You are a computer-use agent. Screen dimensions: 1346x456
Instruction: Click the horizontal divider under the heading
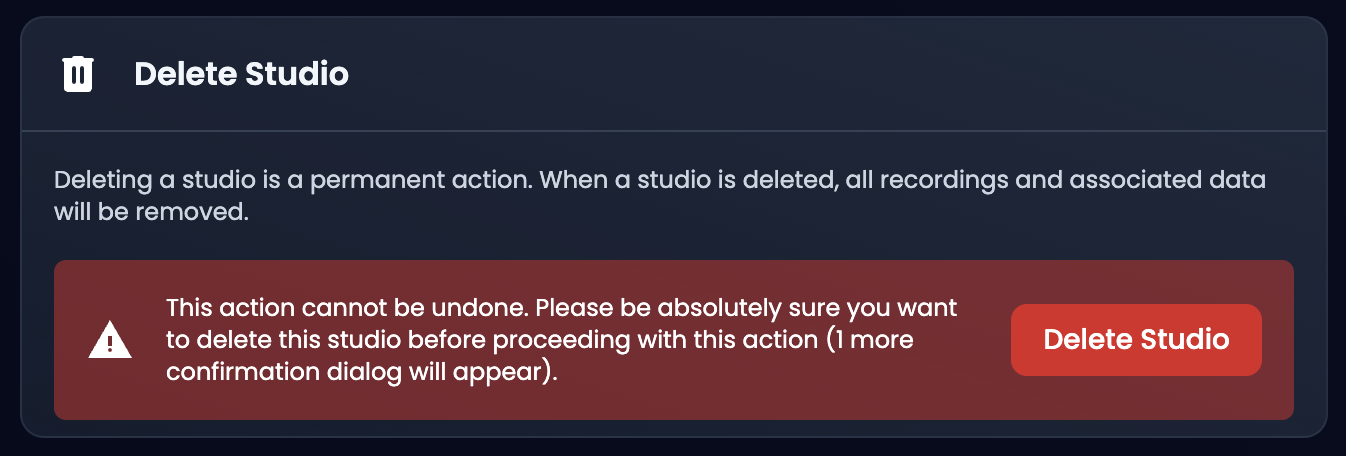[673, 131]
